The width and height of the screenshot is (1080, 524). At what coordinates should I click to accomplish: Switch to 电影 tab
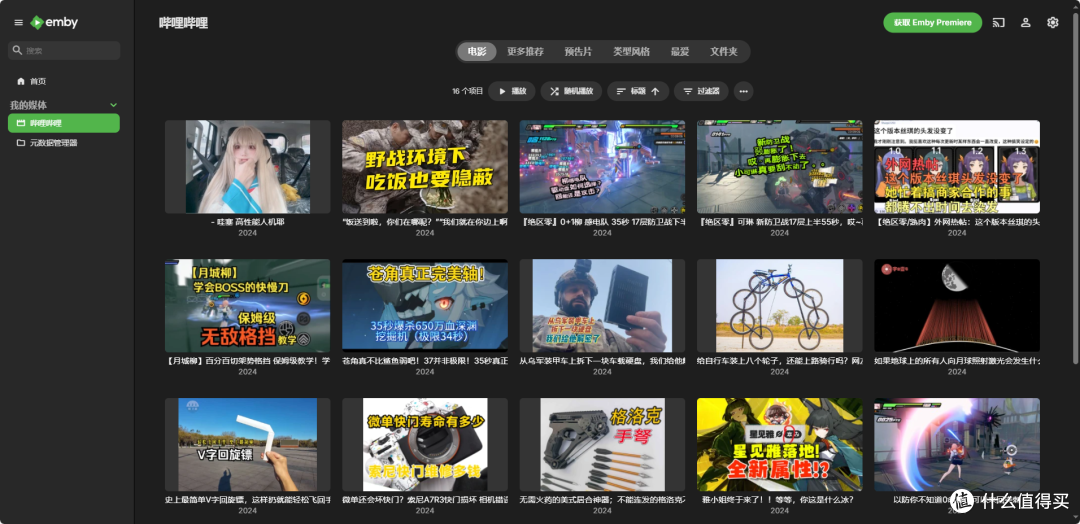(x=477, y=52)
